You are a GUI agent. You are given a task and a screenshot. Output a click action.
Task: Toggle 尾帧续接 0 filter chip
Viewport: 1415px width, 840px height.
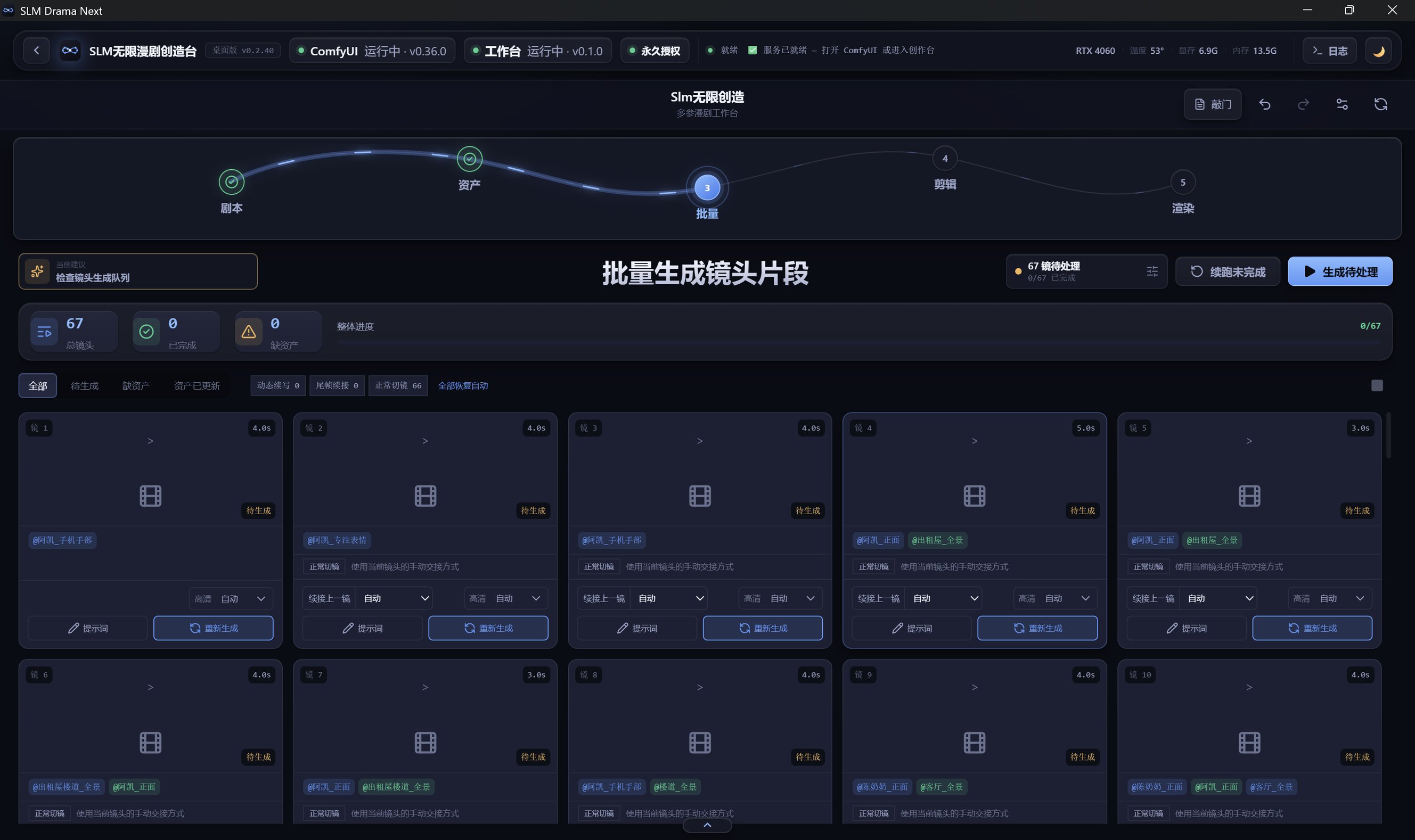click(x=337, y=385)
